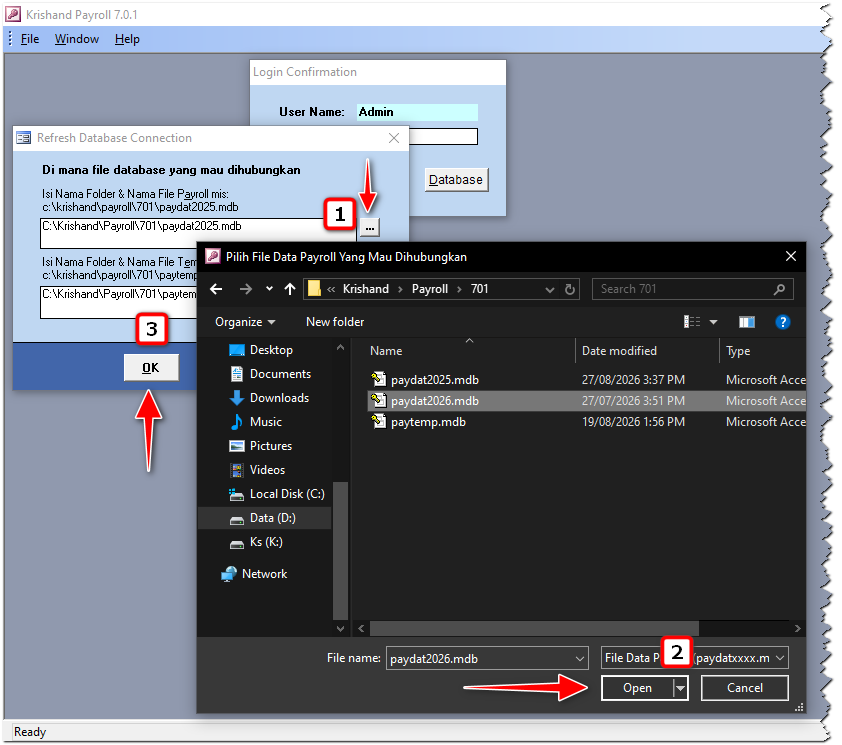Viewport: 842px width, 745px height.
Task: Open the File menu
Action: 30,39
